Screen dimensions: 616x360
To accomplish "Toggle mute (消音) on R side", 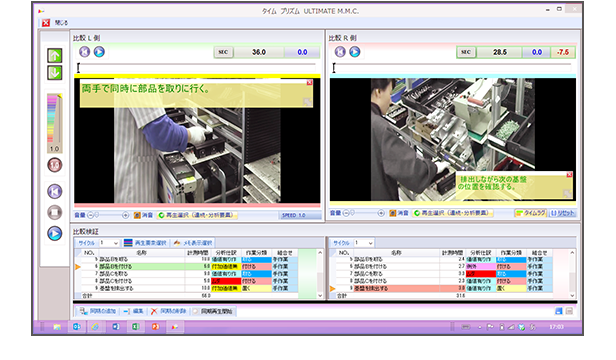I will click(x=399, y=213).
